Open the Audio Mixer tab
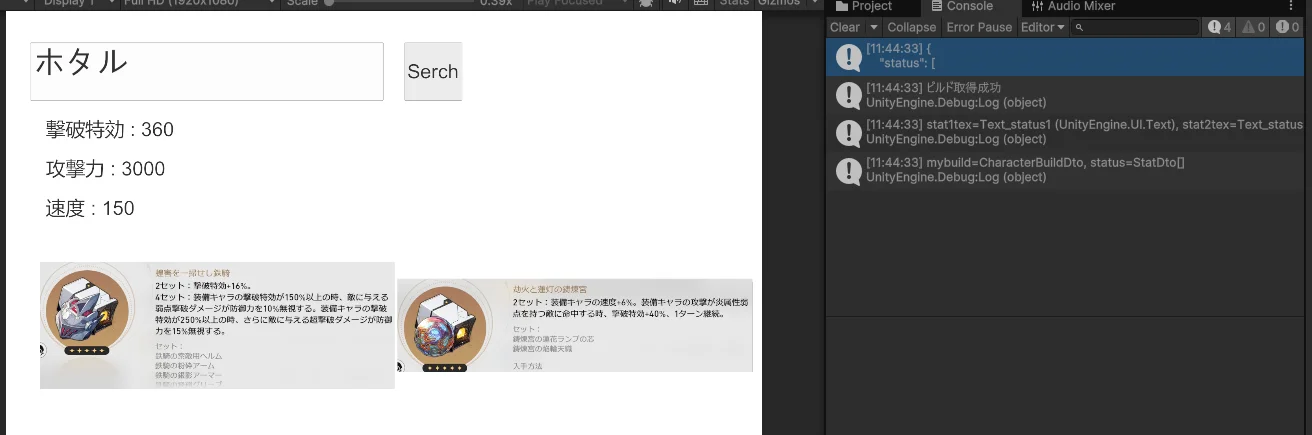The height and width of the screenshot is (435, 1312). click(x=1072, y=6)
